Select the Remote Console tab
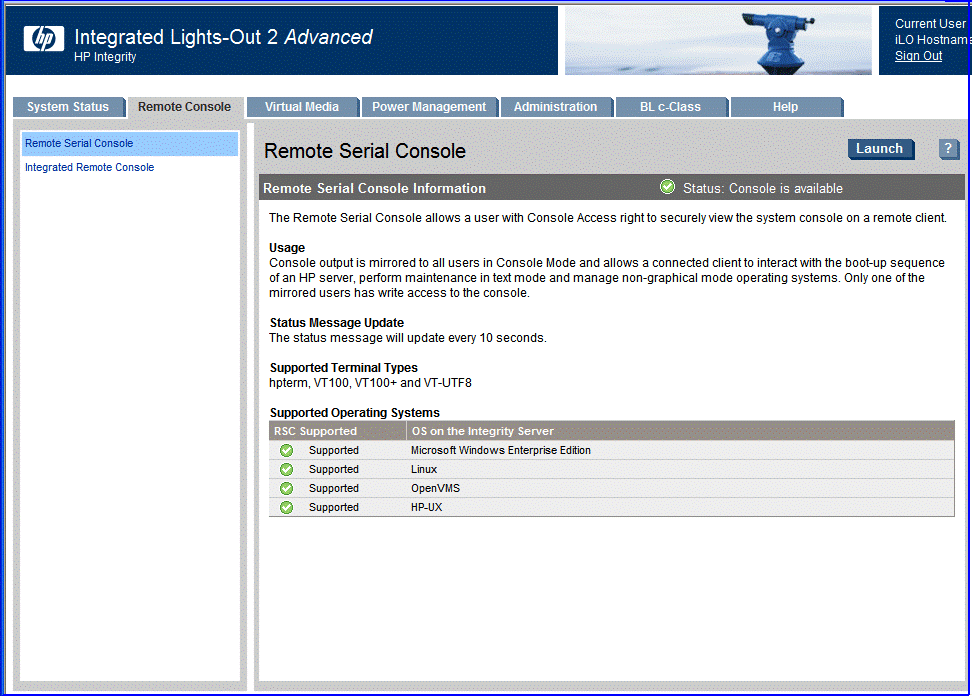Screen dimensions: 972x696 pos(184,107)
